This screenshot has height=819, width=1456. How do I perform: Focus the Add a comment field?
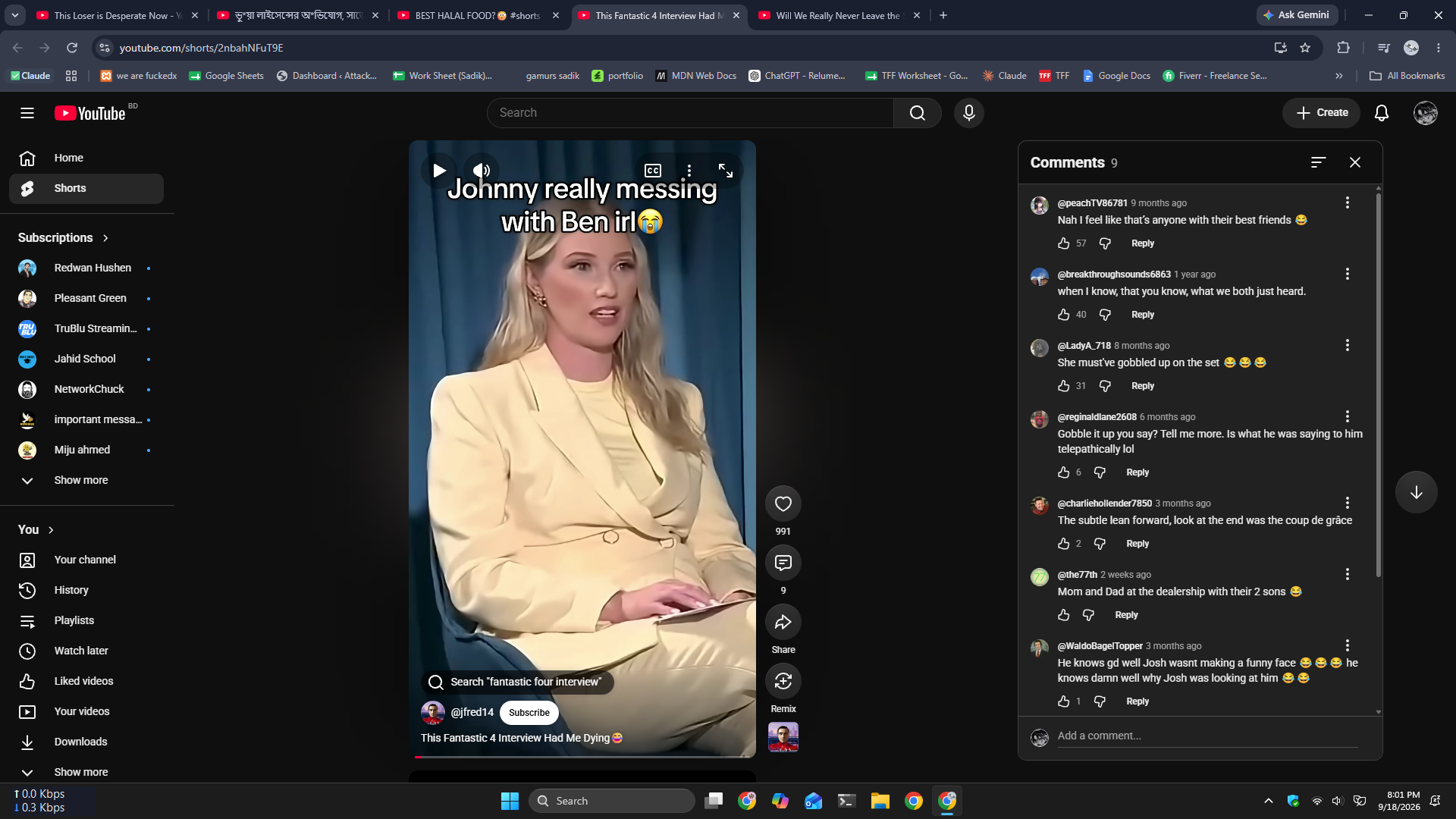click(1207, 736)
